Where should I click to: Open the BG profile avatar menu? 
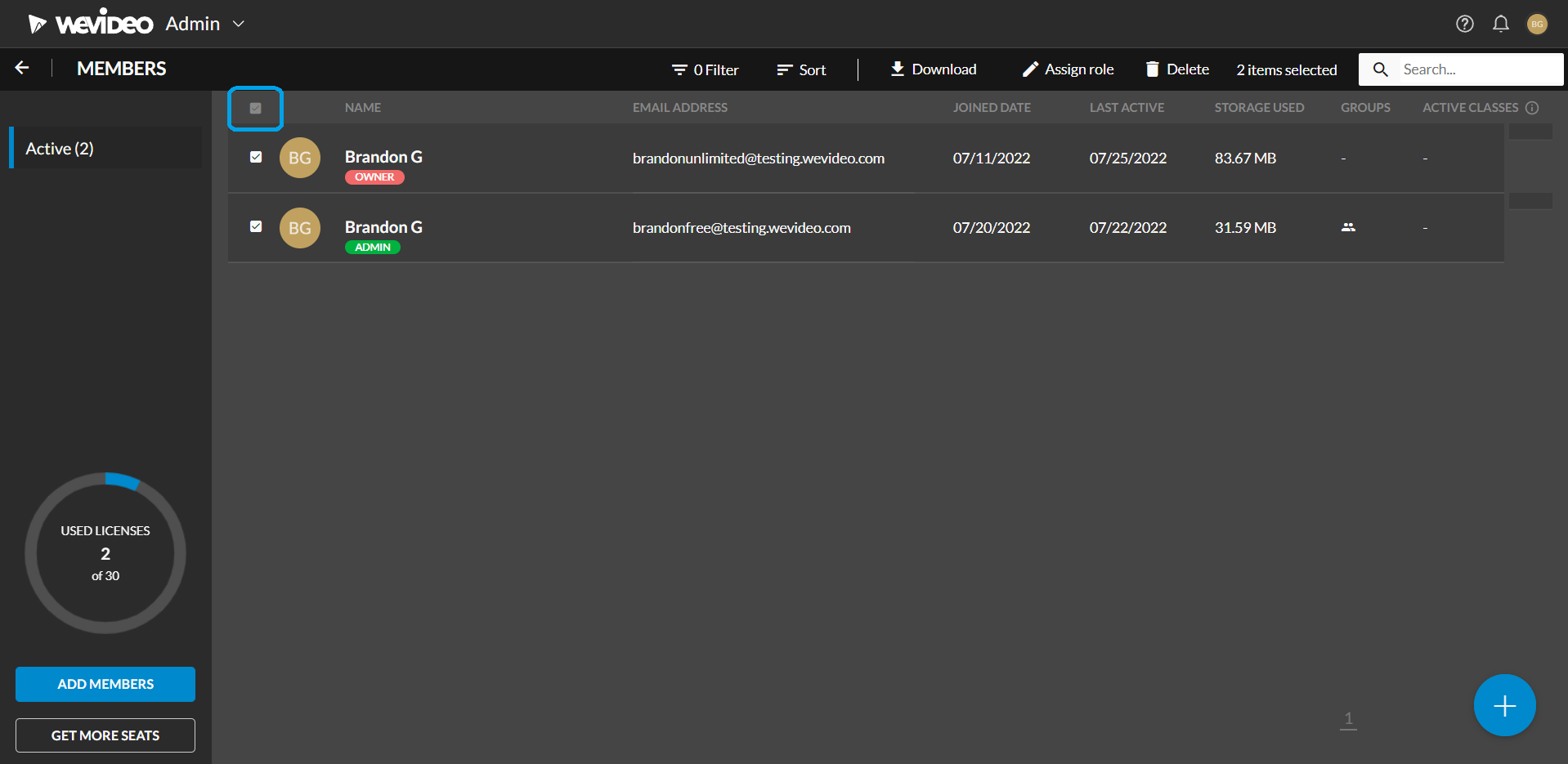point(1537,24)
